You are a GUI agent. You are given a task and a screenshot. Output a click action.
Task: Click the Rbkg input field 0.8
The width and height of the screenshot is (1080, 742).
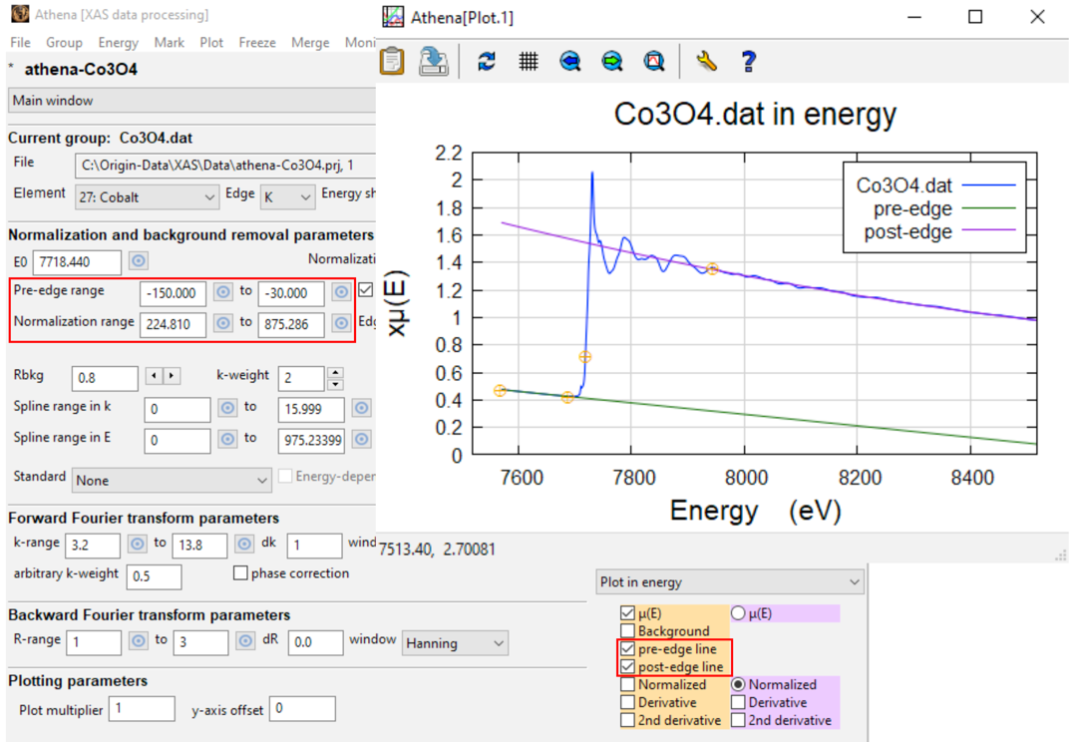[x=105, y=378]
